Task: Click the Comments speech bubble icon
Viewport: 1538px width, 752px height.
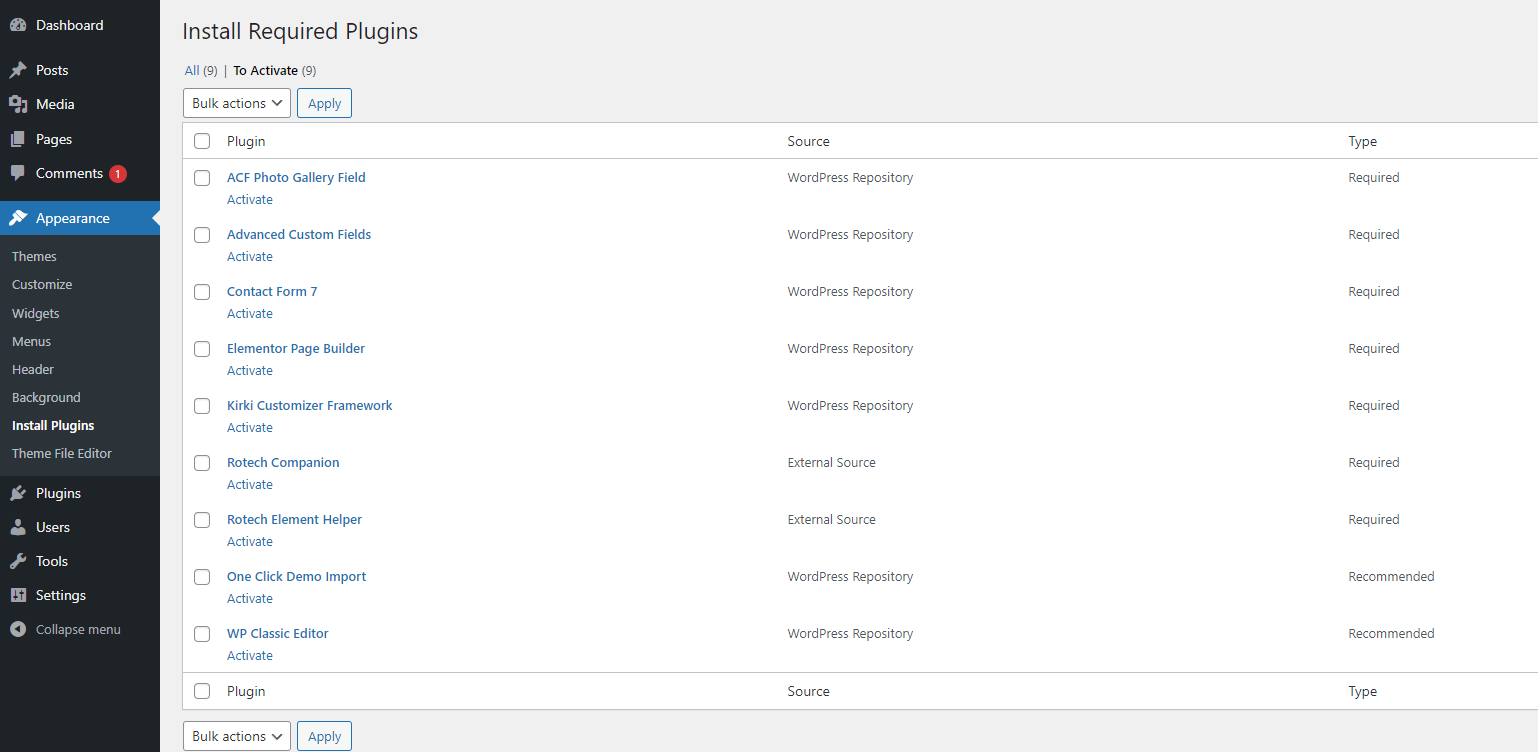Action: pos(18,173)
